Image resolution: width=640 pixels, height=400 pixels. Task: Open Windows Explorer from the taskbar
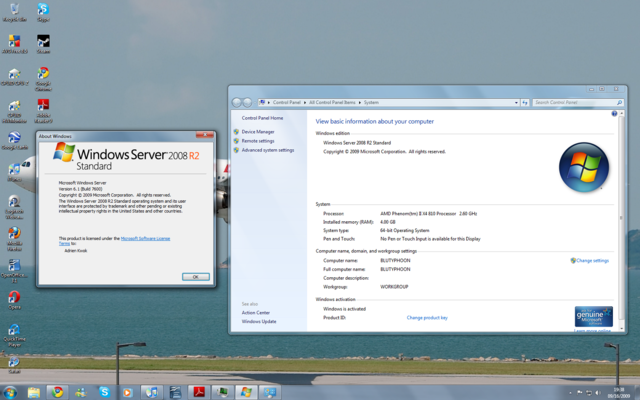tap(34, 392)
